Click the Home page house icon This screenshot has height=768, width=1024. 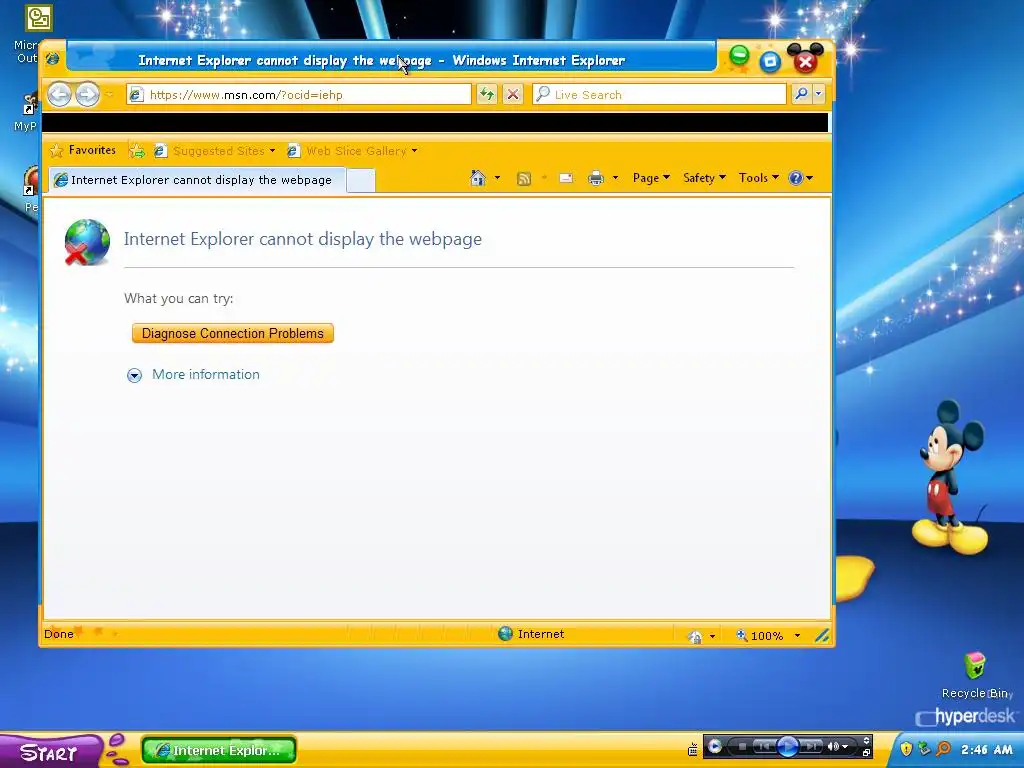[x=478, y=178]
